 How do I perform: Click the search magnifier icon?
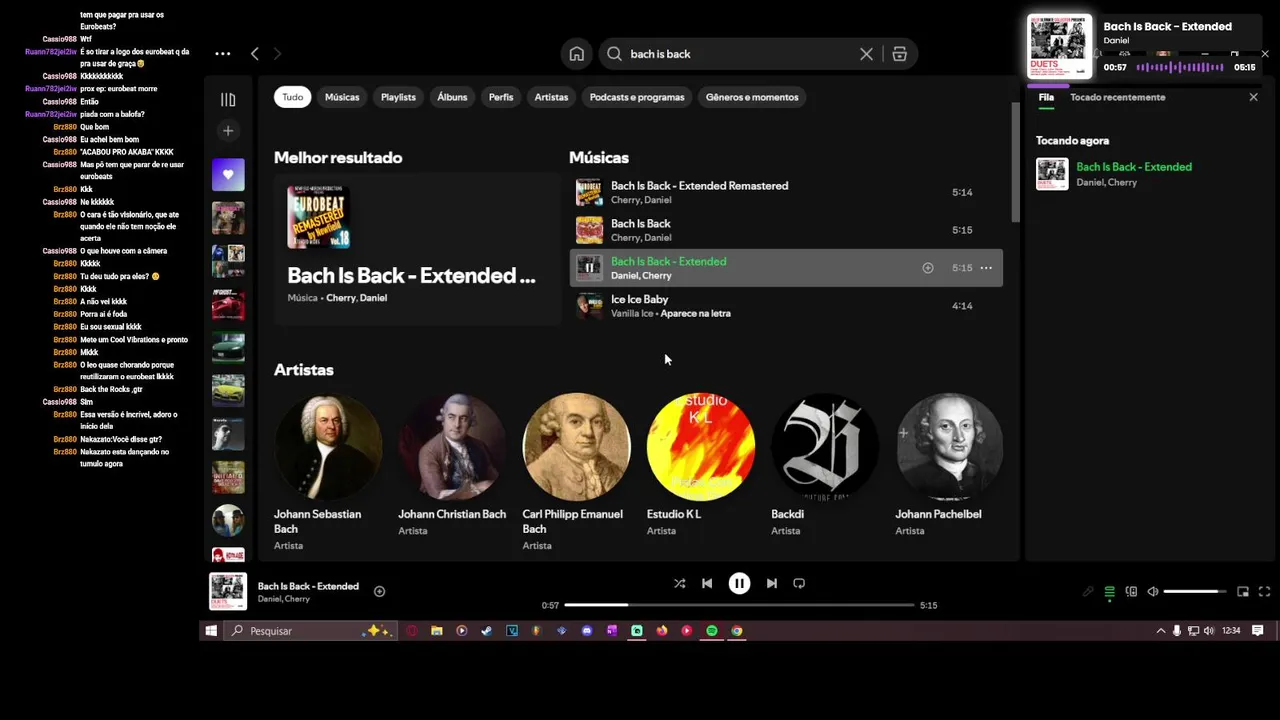pyautogui.click(x=615, y=54)
